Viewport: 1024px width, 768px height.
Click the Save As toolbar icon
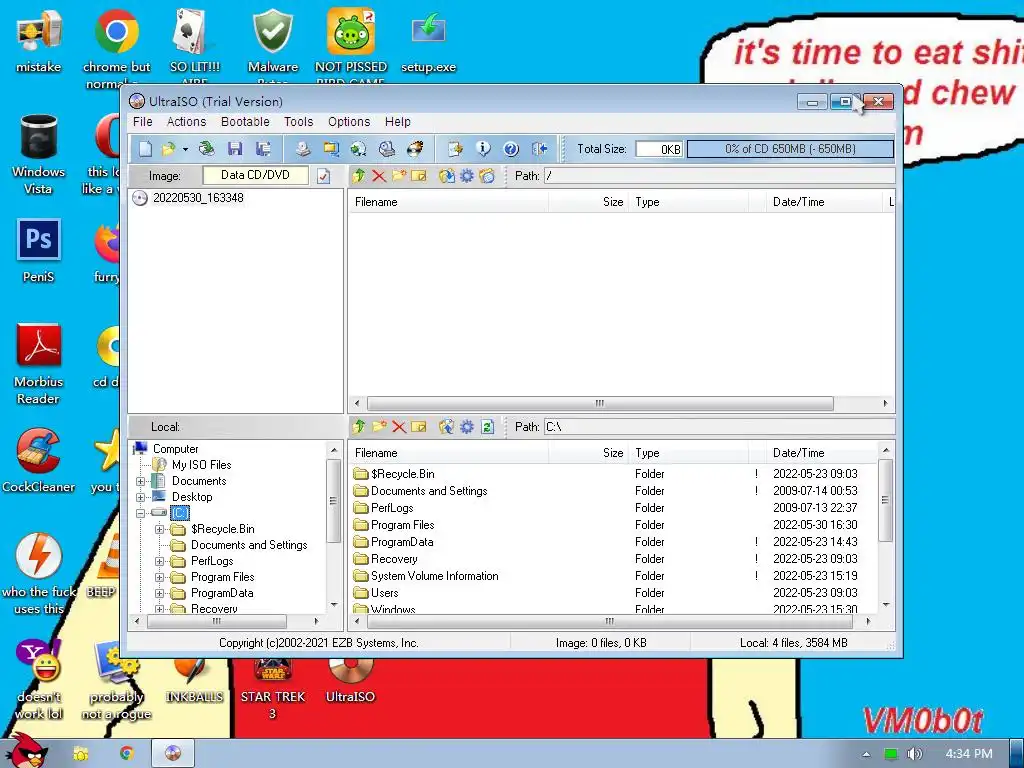pyautogui.click(x=263, y=149)
